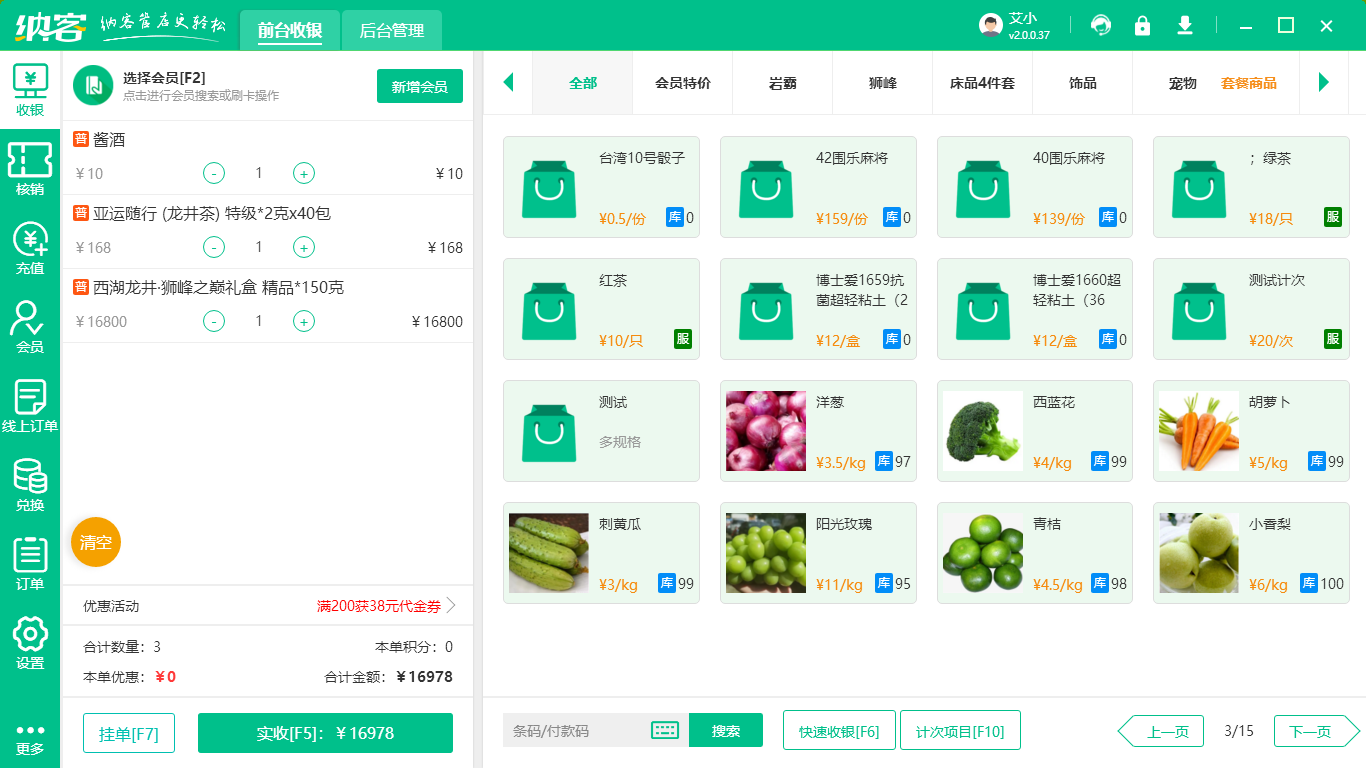Image resolution: width=1366 pixels, height=768 pixels.
Task: Click the 清空 clear cart button
Action: pos(96,542)
